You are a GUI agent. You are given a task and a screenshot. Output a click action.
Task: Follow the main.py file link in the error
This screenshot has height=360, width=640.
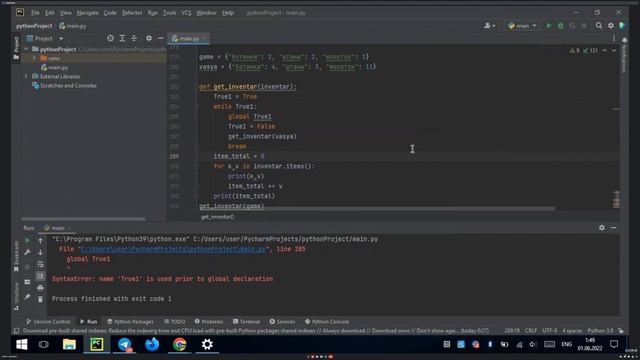pos(173,249)
